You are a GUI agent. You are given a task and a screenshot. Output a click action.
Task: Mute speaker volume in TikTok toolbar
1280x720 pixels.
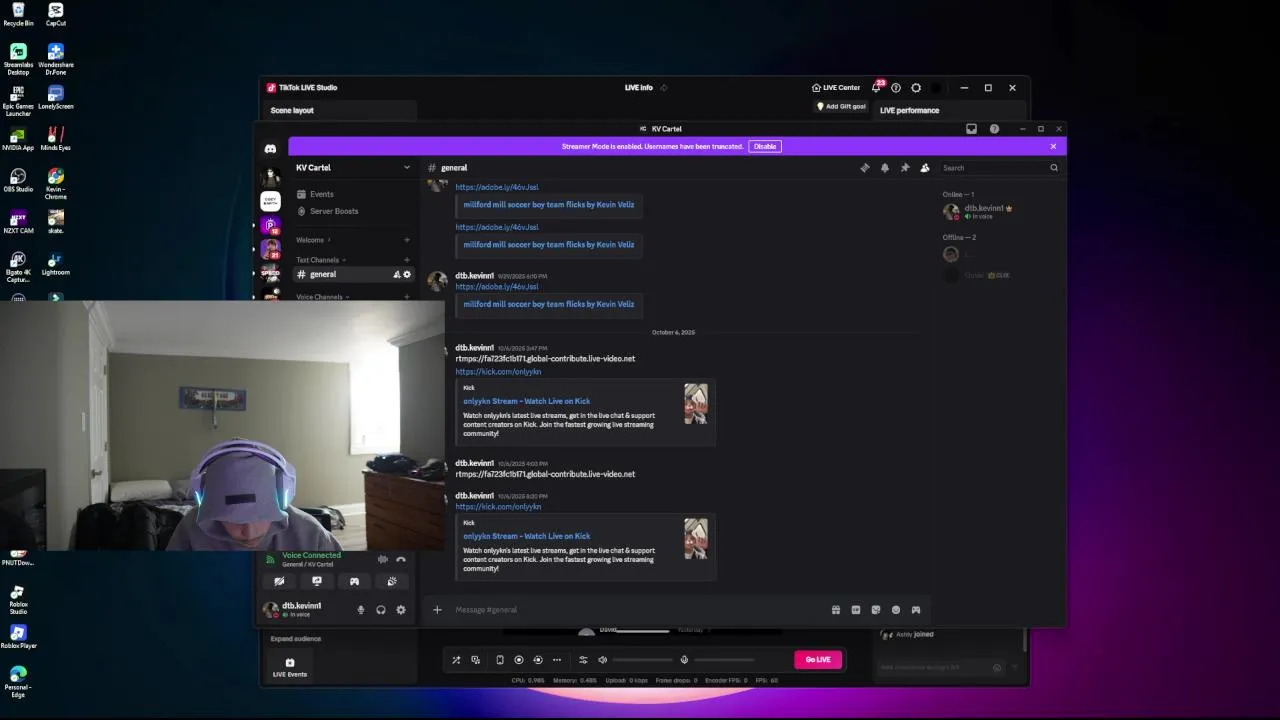tap(602, 660)
